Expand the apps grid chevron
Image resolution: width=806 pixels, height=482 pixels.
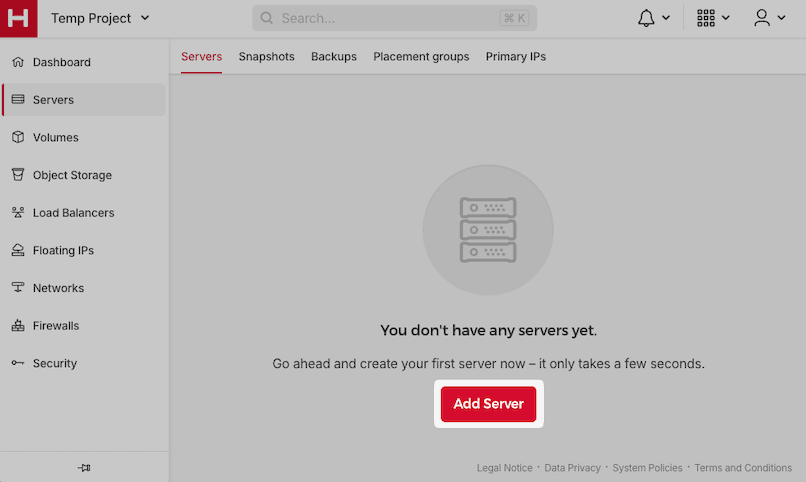(726, 18)
